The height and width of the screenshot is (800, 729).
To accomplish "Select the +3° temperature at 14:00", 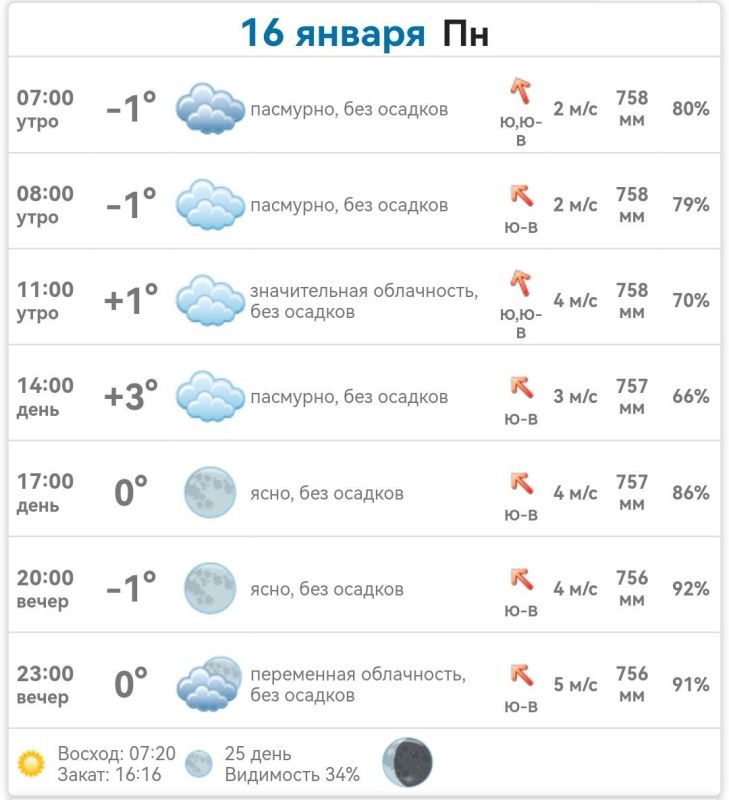I will pyautogui.click(x=131, y=396).
